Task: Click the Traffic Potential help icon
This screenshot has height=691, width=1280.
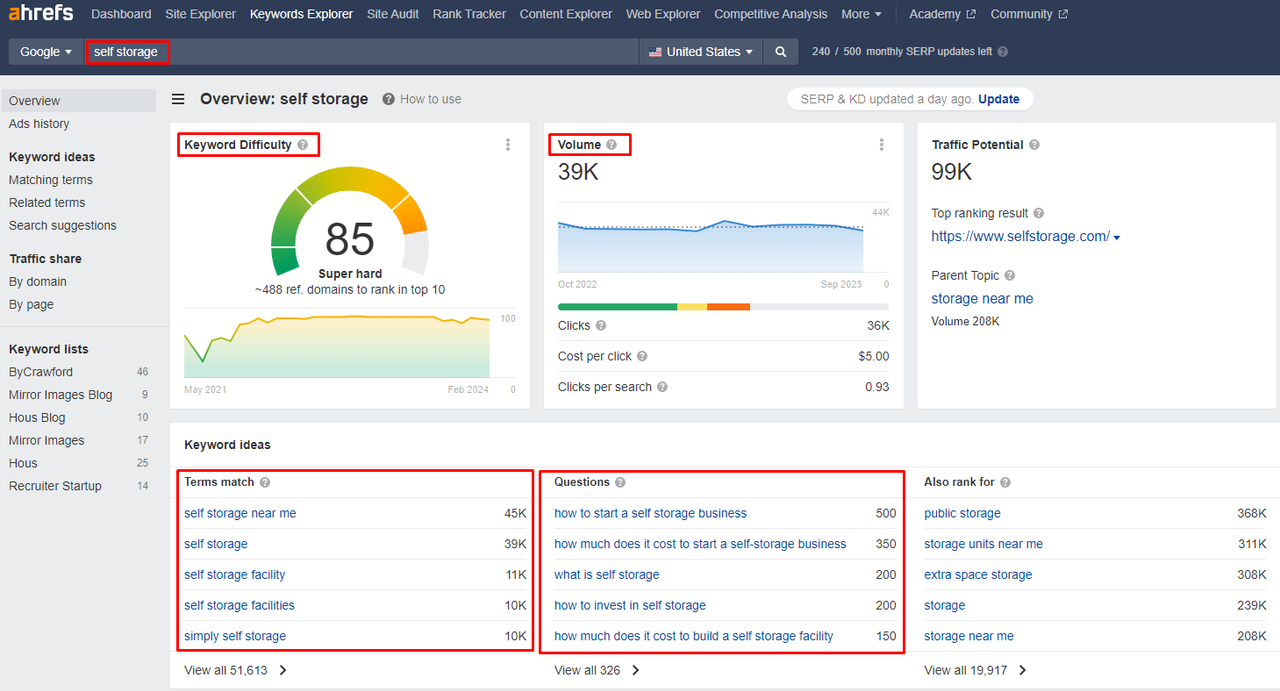Action: click(x=1034, y=145)
